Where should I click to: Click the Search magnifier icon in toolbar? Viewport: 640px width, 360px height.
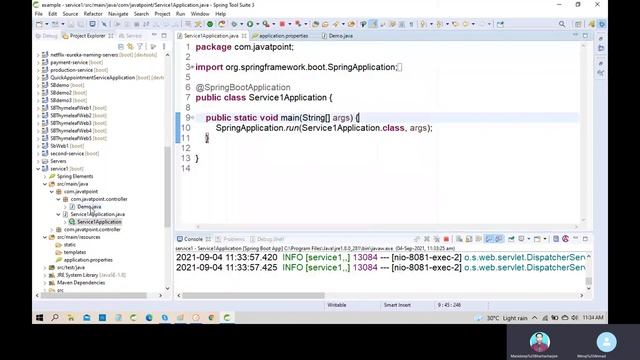pos(562,24)
